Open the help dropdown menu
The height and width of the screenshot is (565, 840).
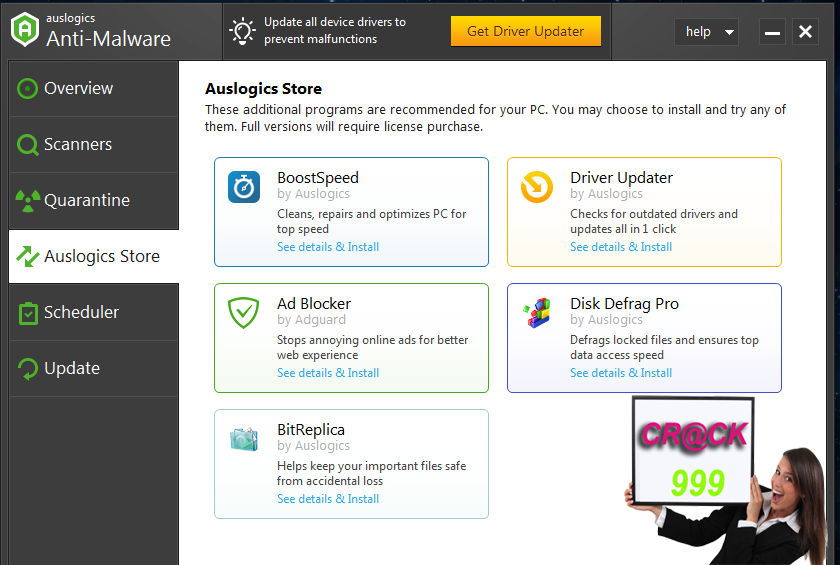(x=706, y=32)
